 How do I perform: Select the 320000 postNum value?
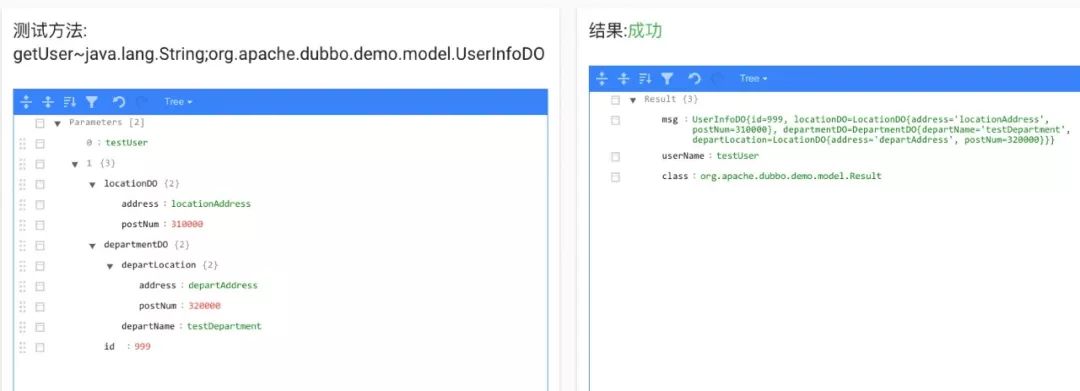pos(205,306)
